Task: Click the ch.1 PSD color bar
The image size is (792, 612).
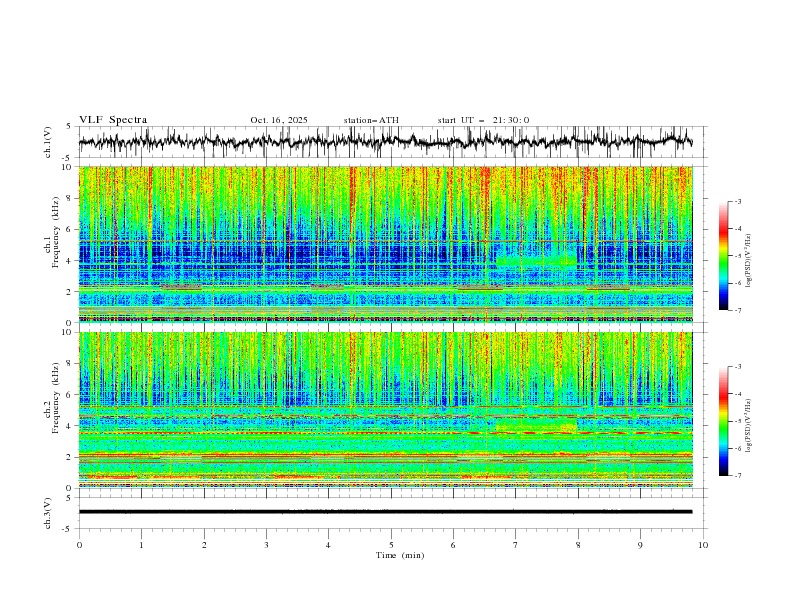Action: tap(723, 255)
